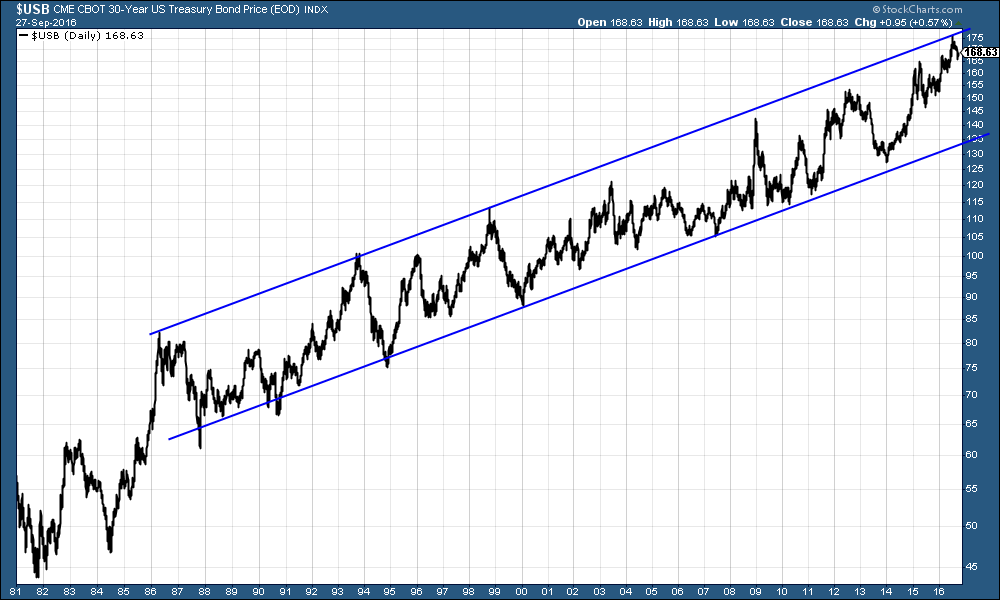Screen dimensions: 1000x600
Task: Click the 45 price level on right axis
Action: 974,564
